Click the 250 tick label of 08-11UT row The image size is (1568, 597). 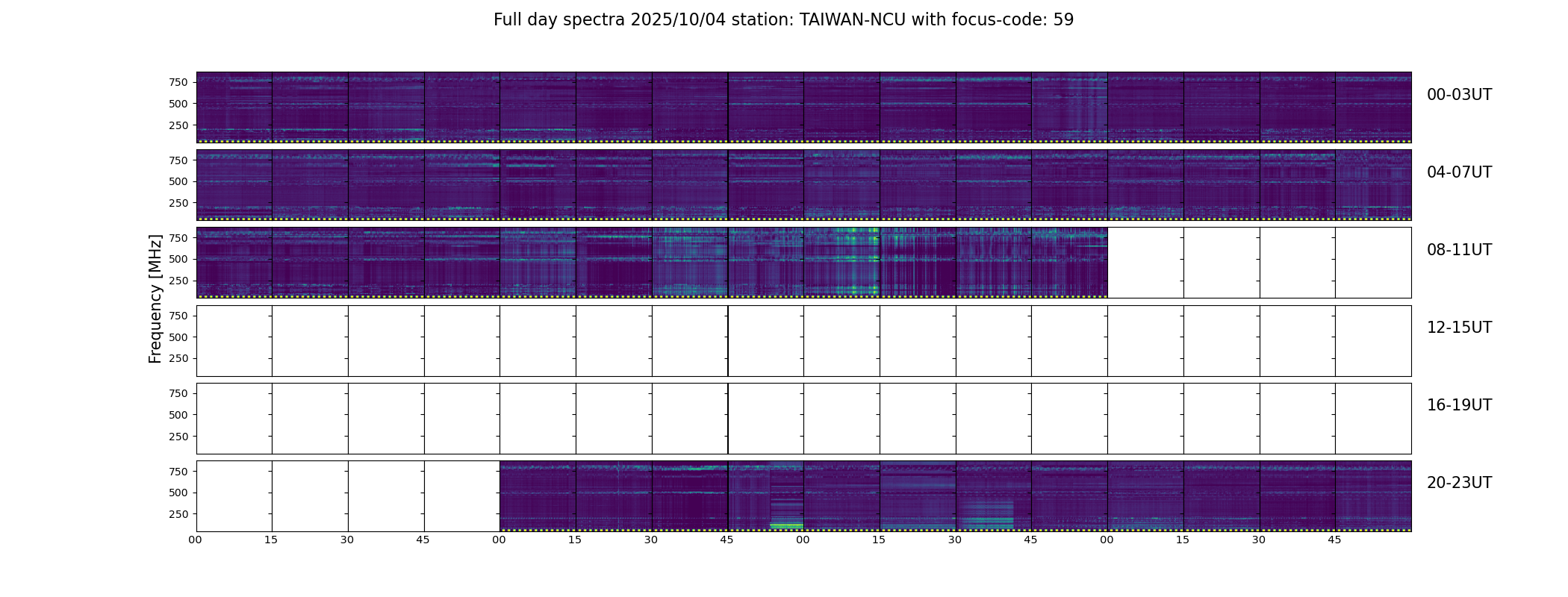point(178,281)
